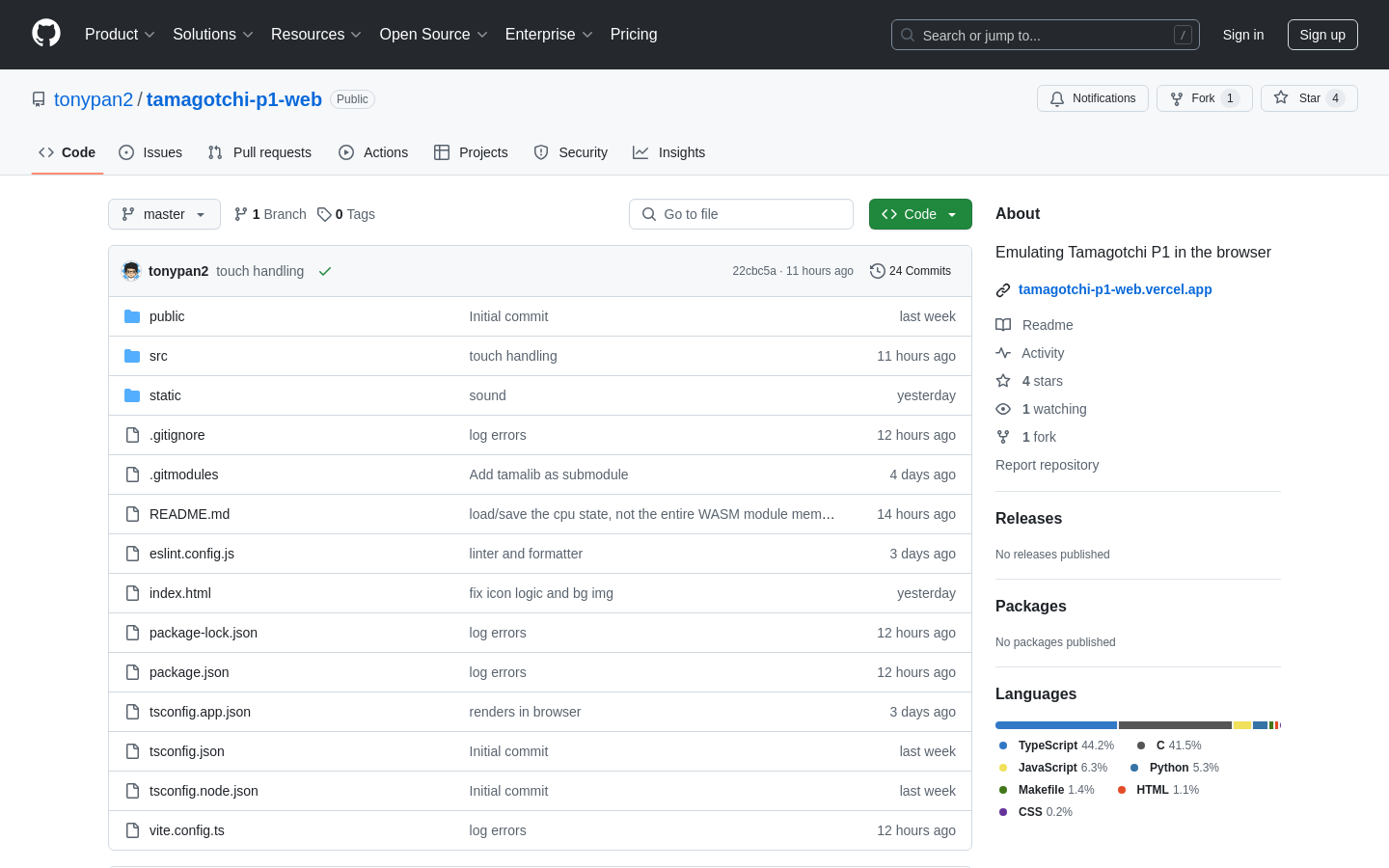Switch to the Security tab
The height and width of the screenshot is (868, 1389).
click(571, 152)
